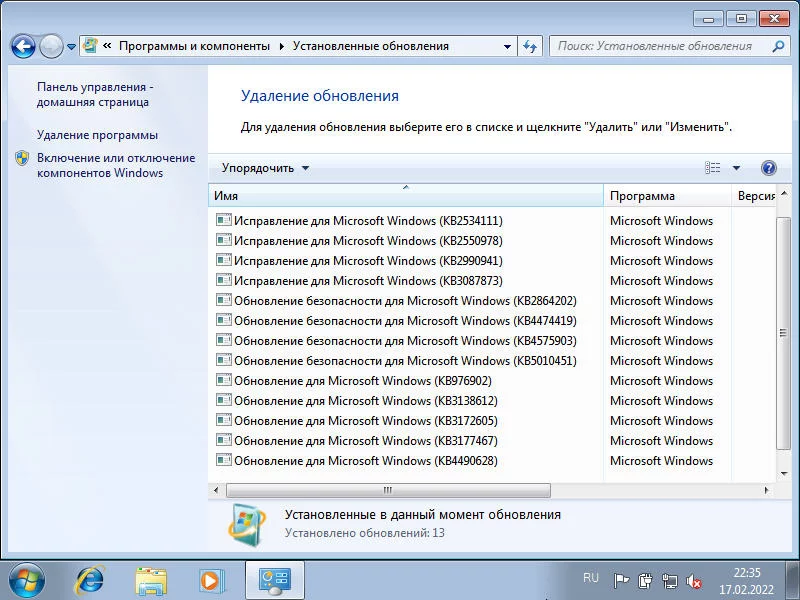Open the recent pages dropdown next to Forward

point(71,47)
